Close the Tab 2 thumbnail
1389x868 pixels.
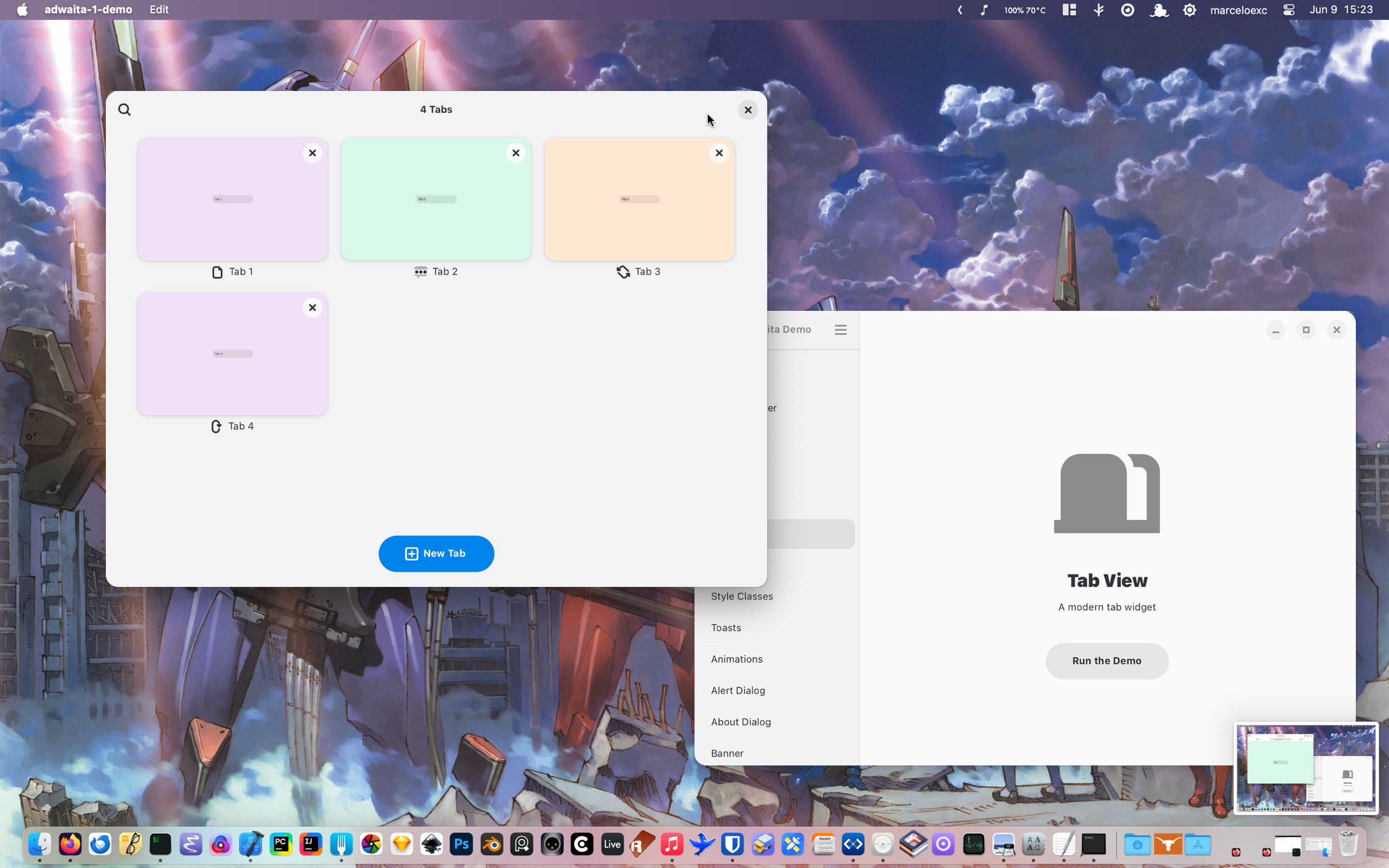point(515,153)
